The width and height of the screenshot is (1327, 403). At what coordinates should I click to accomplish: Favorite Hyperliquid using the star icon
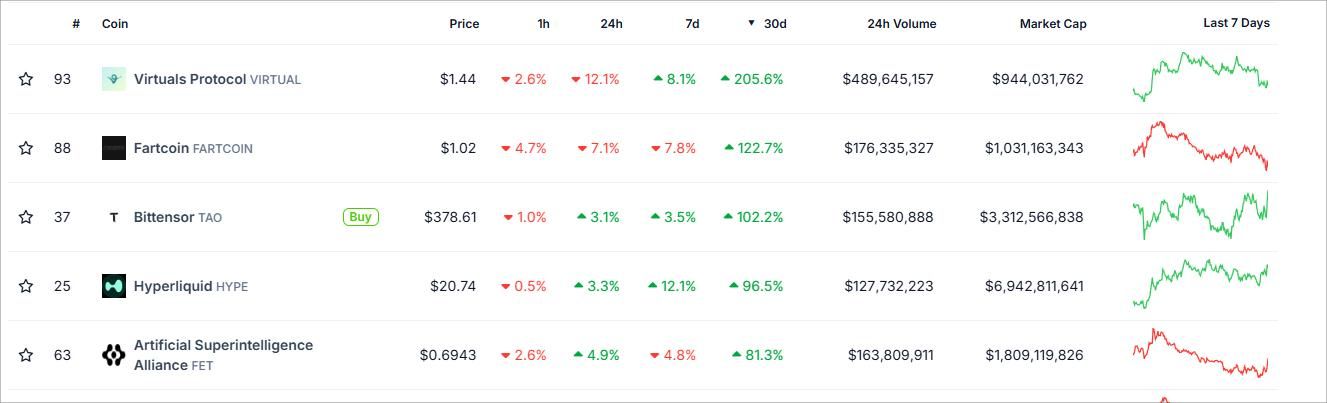(26, 286)
